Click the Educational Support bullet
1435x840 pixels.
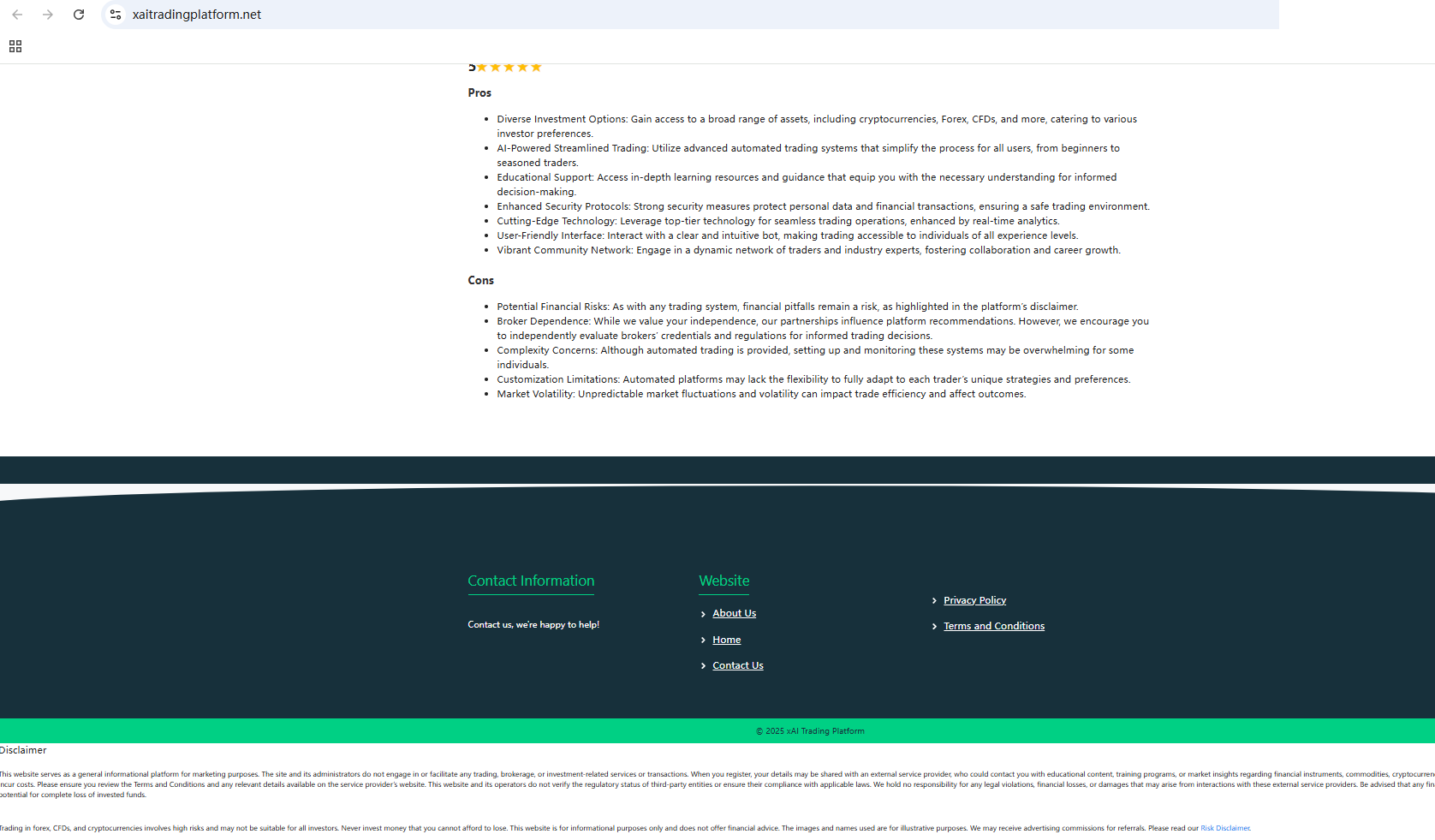807,184
